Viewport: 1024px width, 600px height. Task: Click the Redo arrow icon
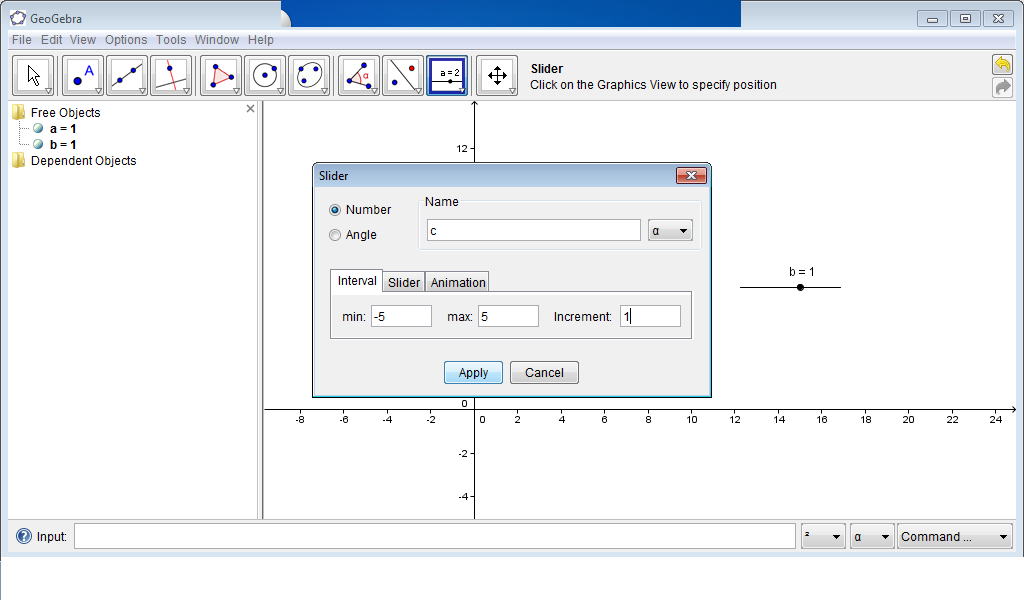1002,87
